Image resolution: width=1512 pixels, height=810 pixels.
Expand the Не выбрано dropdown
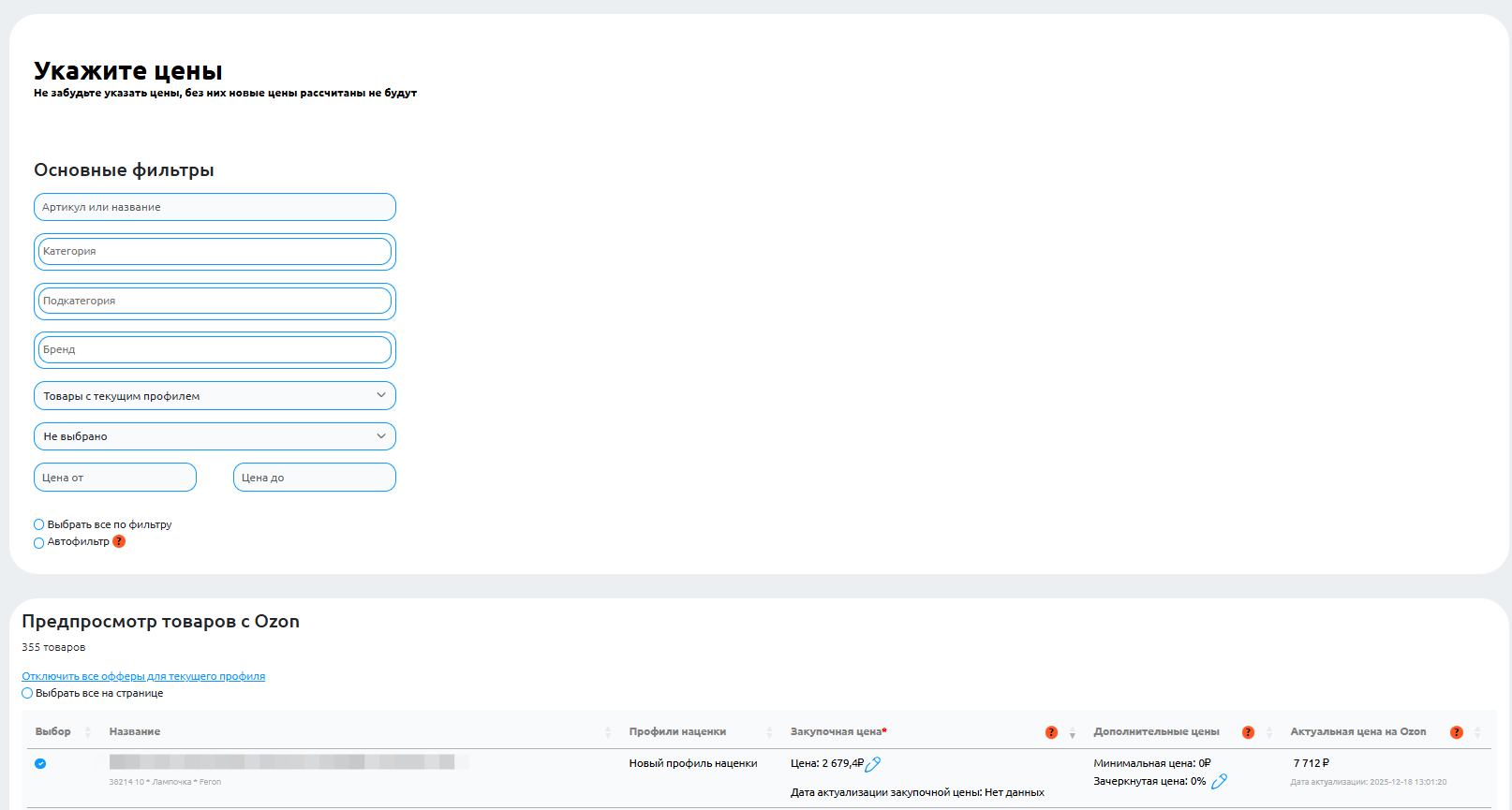pos(215,436)
